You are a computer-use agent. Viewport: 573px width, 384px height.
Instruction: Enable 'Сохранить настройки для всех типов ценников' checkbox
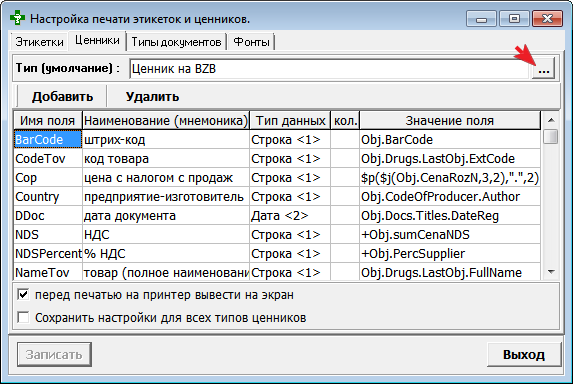click(23, 317)
